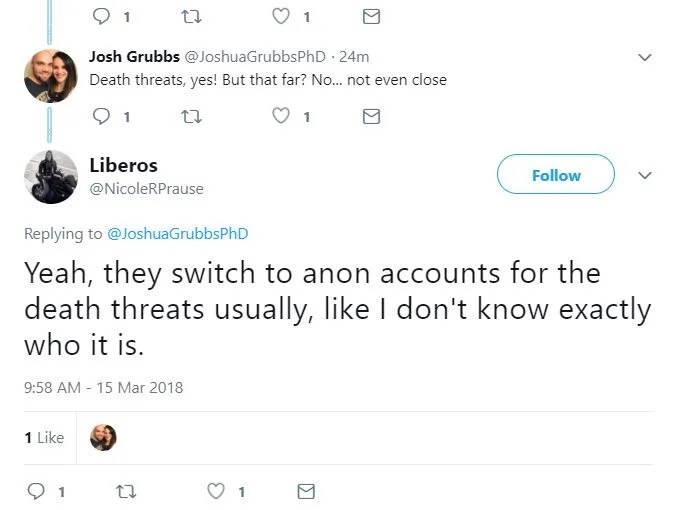Like the topmost partially visible tweet
This screenshot has height=510, width=673.
click(x=282, y=16)
